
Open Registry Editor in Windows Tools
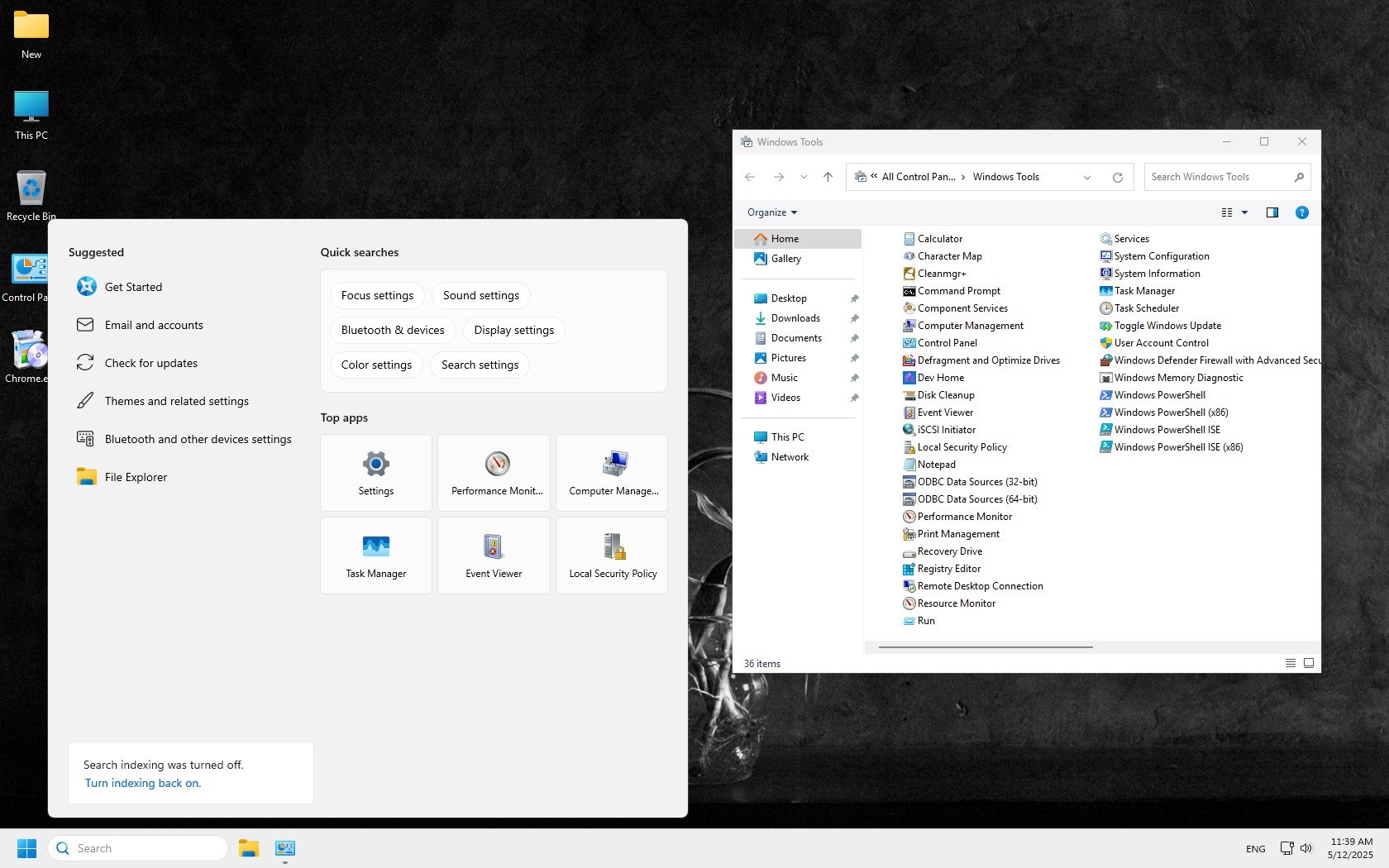pos(948,569)
